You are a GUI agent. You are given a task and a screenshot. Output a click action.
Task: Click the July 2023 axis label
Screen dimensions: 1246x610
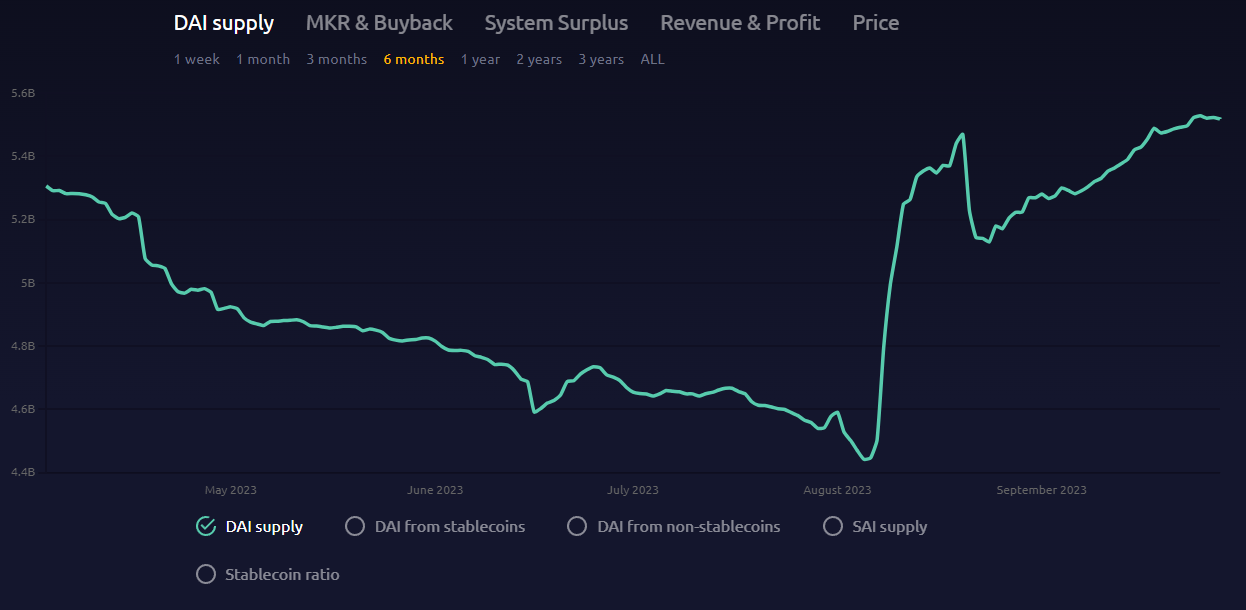pos(633,490)
